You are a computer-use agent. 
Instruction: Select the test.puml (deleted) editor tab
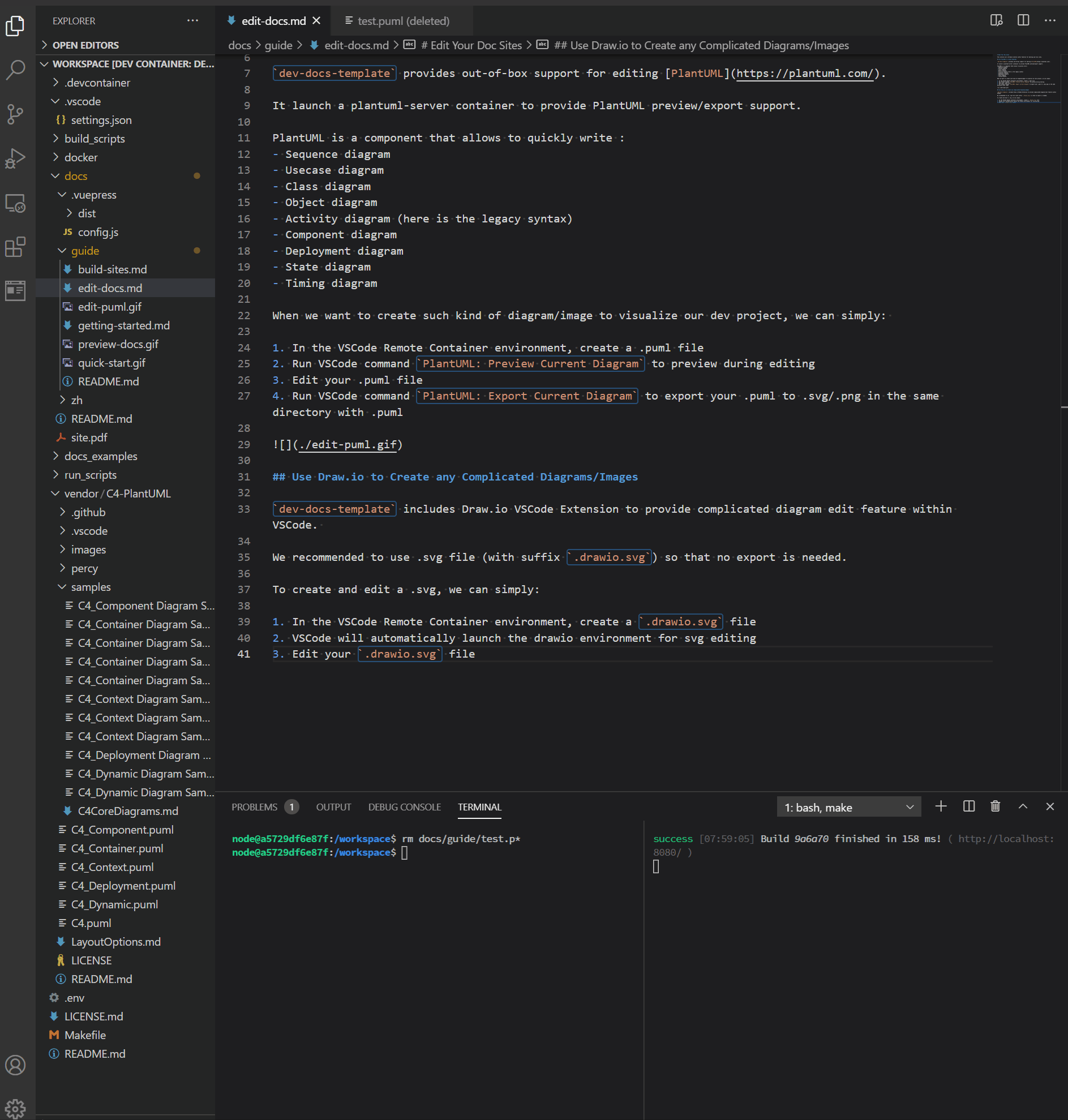click(x=402, y=21)
